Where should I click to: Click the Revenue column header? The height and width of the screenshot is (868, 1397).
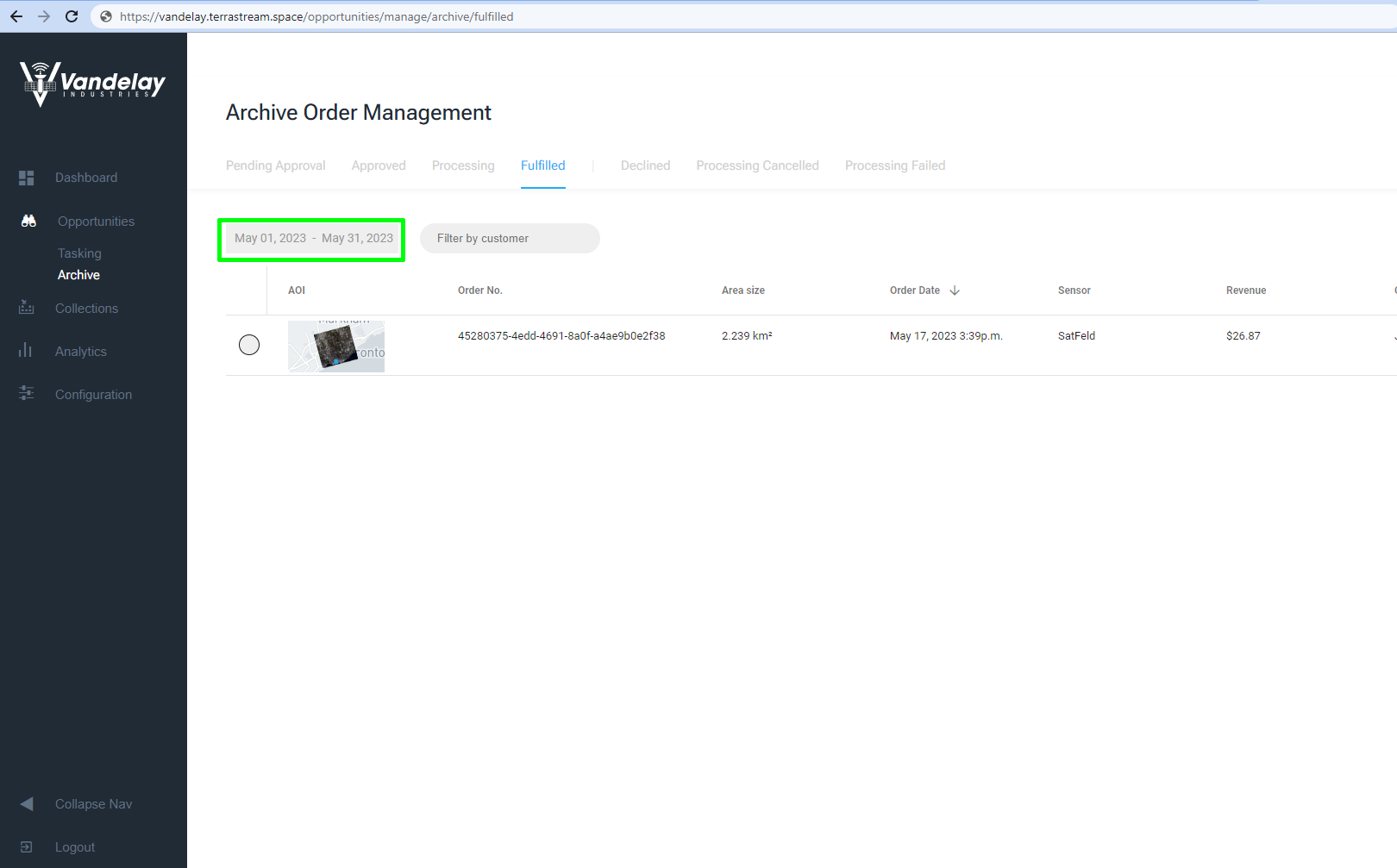1246,290
